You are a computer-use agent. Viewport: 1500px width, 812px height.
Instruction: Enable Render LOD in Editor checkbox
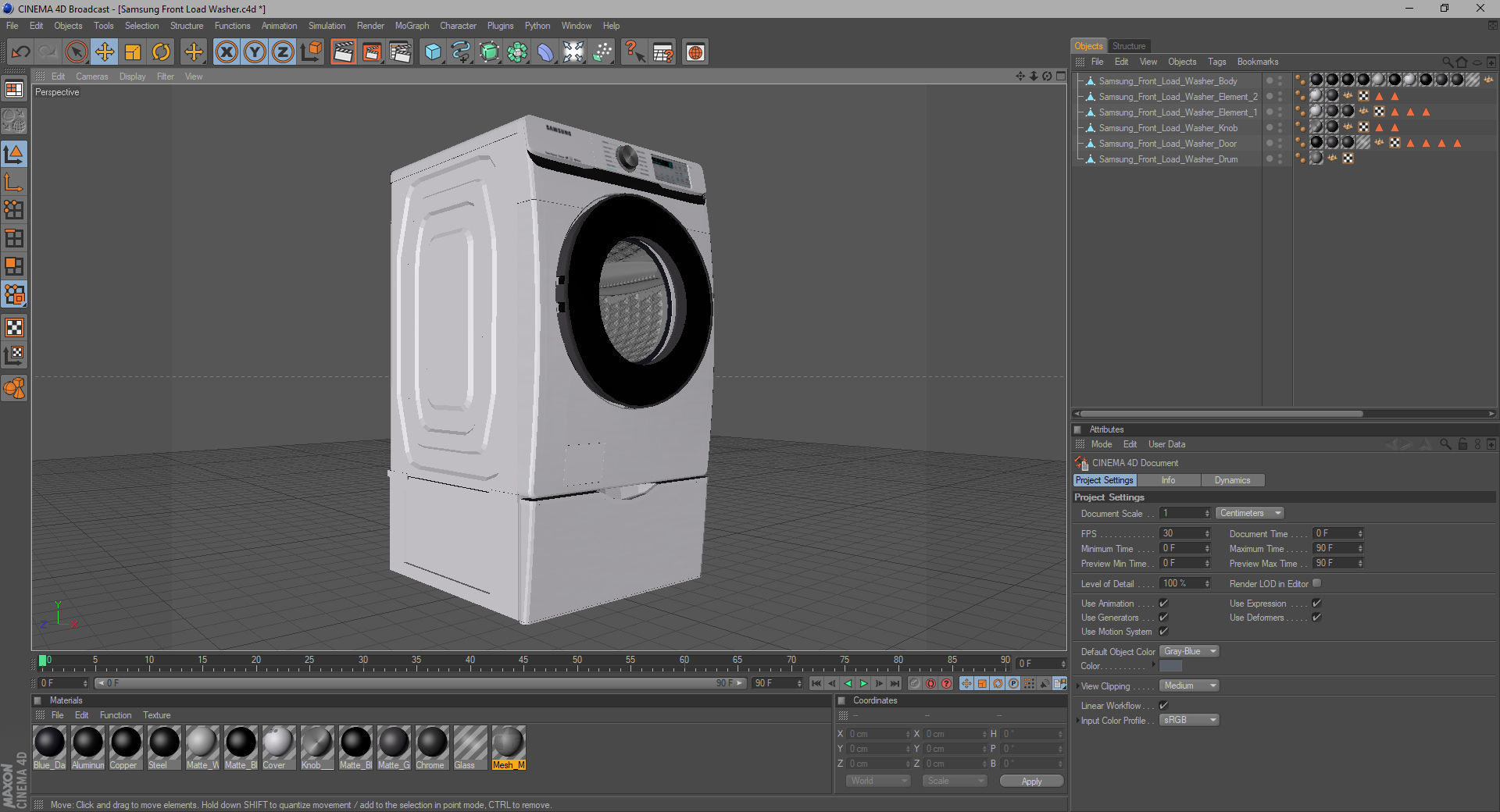(x=1317, y=583)
